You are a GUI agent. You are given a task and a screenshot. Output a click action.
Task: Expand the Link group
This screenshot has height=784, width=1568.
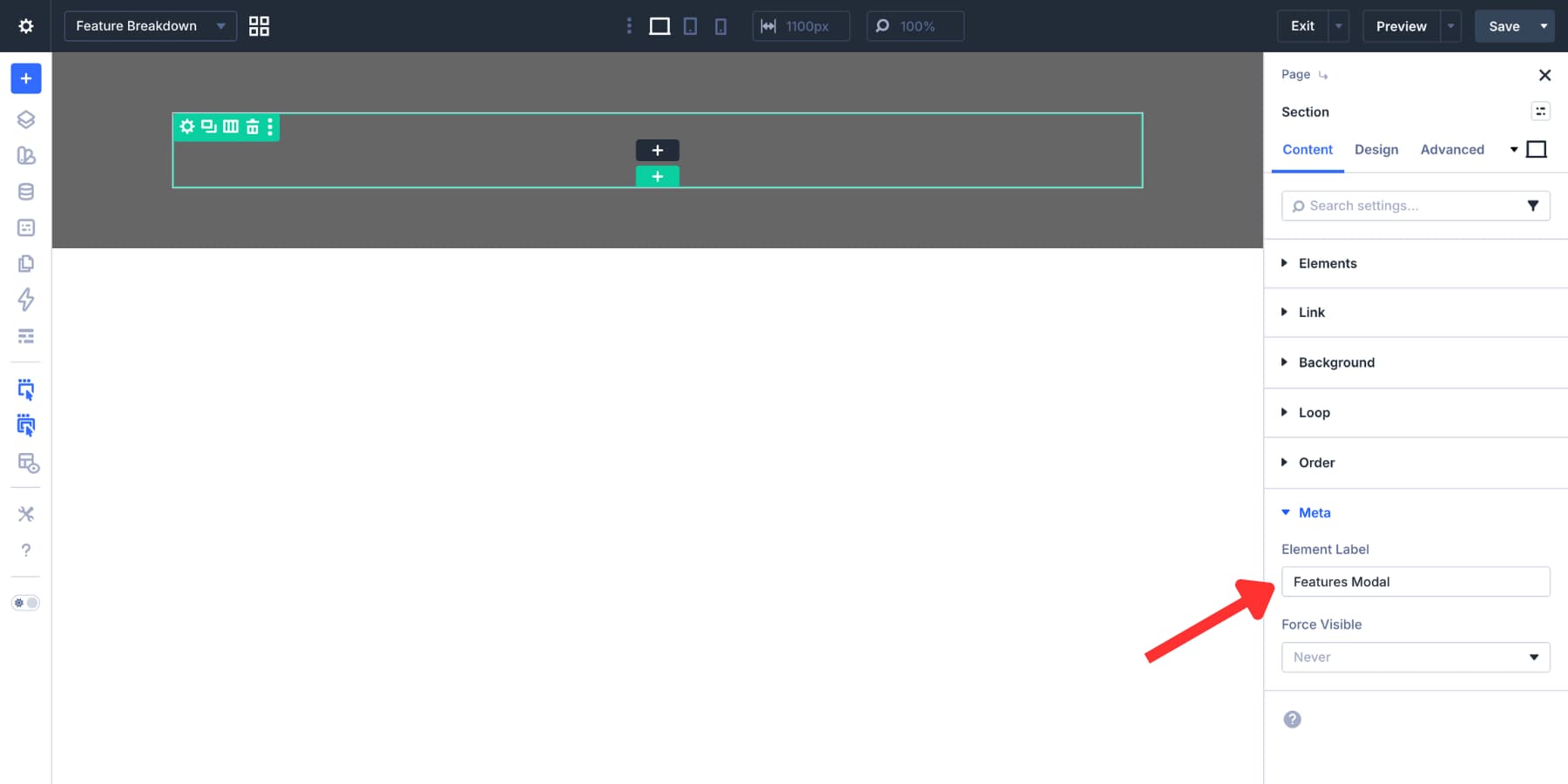tap(1416, 312)
